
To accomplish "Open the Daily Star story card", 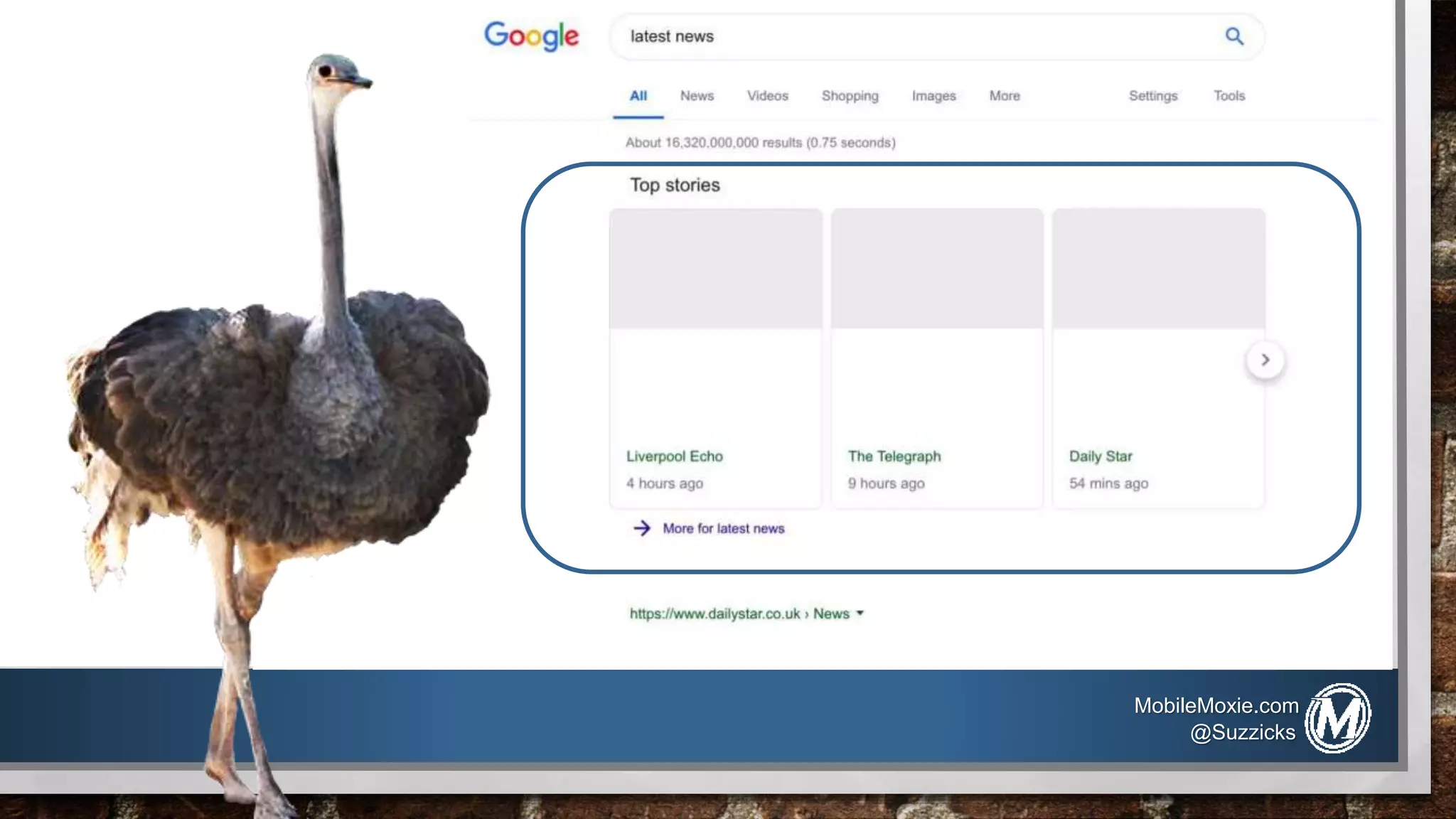I will coord(1158,358).
